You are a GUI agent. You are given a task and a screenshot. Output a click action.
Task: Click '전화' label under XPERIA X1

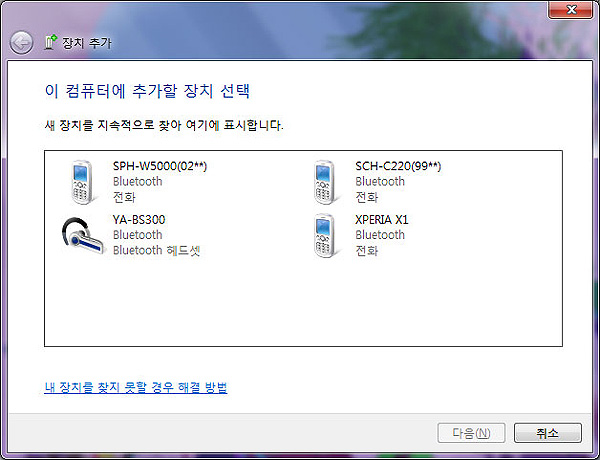tap(367, 251)
